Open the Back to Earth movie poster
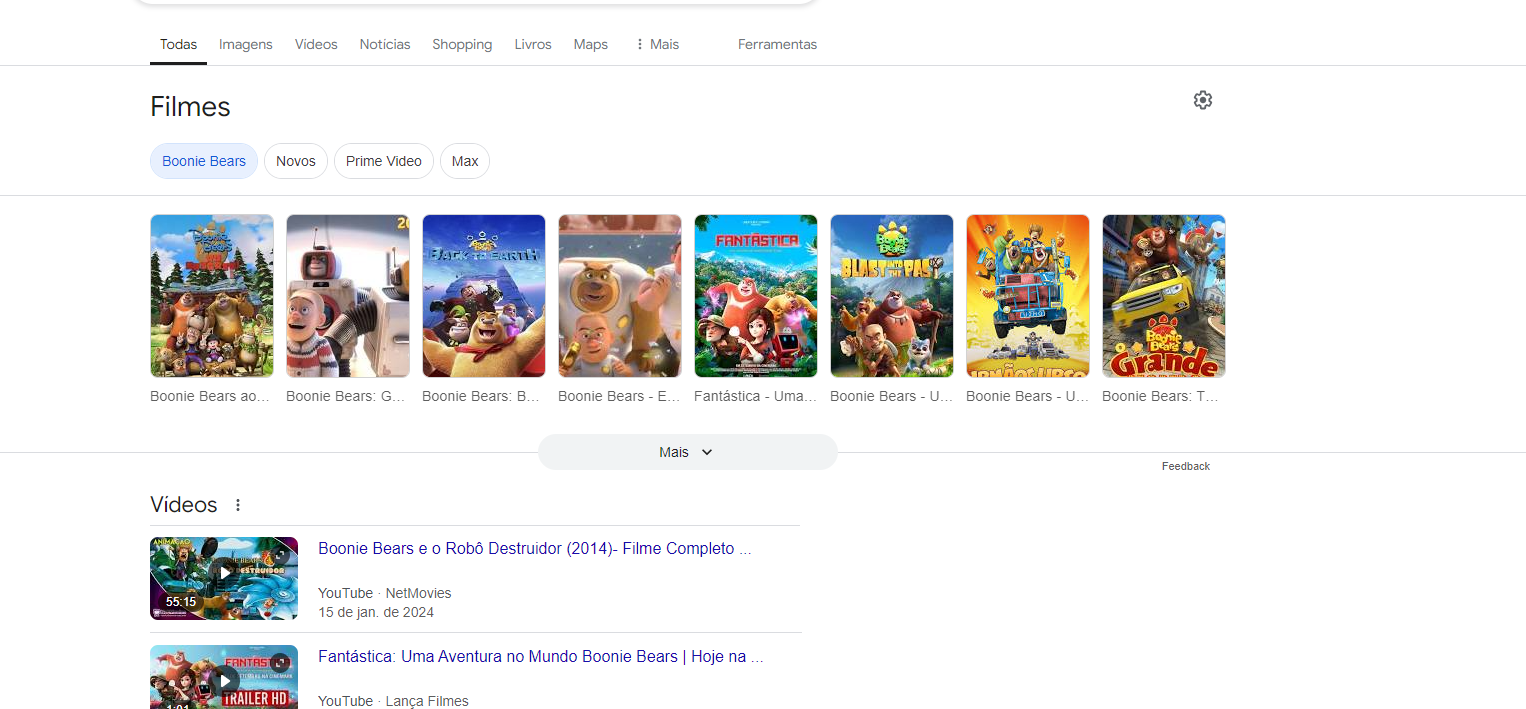This screenshot has height=709, width=1526. [x=484, y=296]
